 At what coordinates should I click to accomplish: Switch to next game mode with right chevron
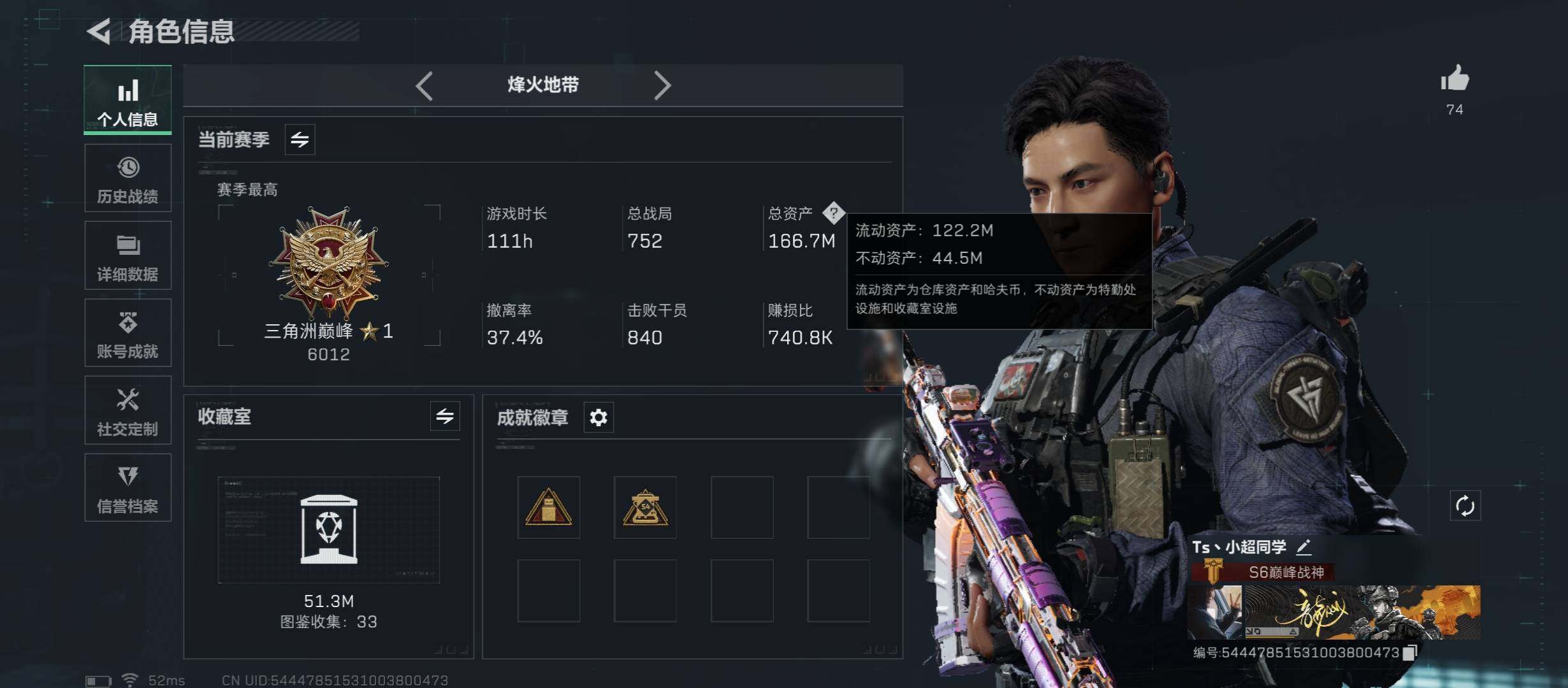[x=662, y=85]
